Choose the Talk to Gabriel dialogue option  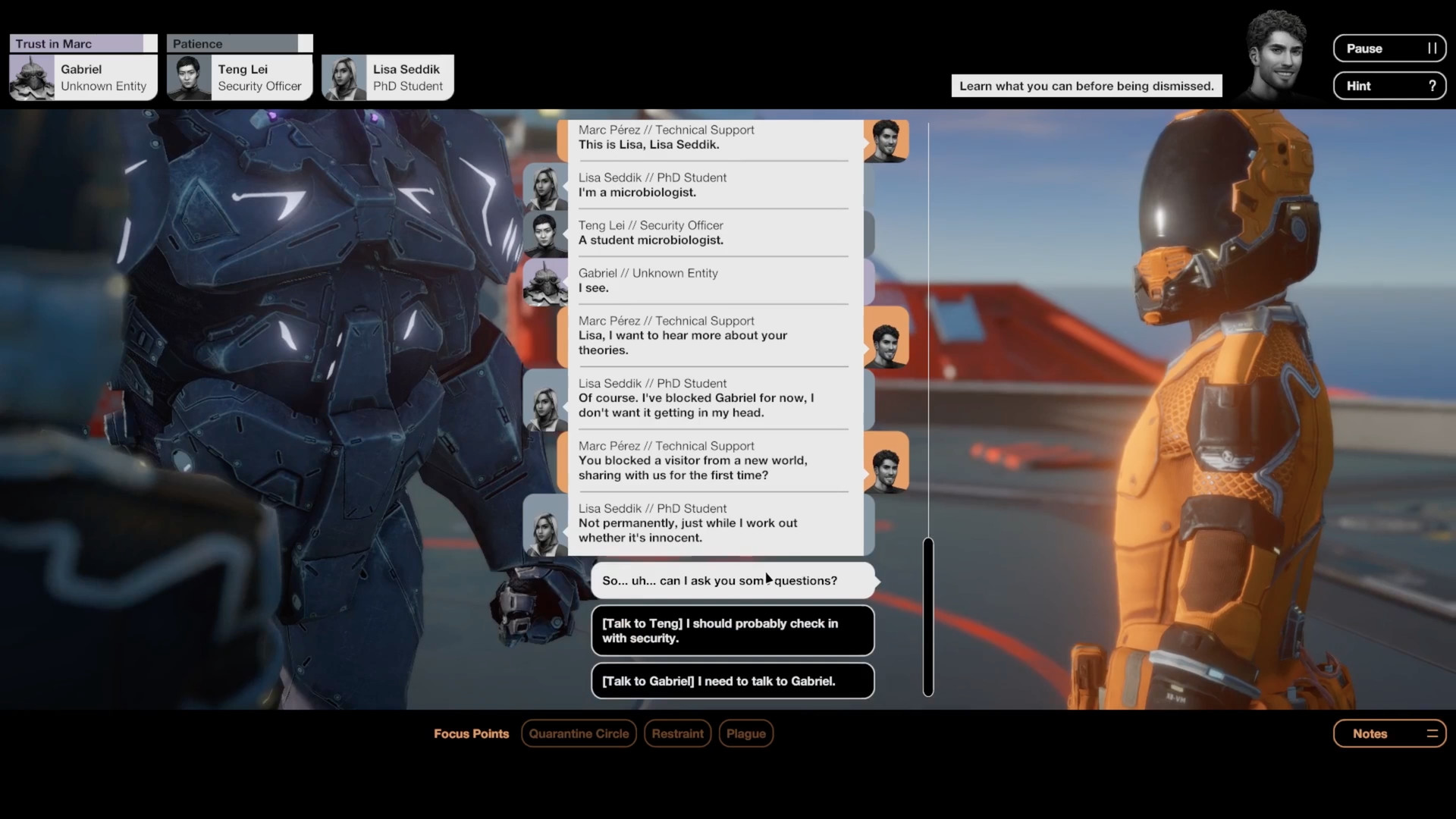click(x=732, y=681)
